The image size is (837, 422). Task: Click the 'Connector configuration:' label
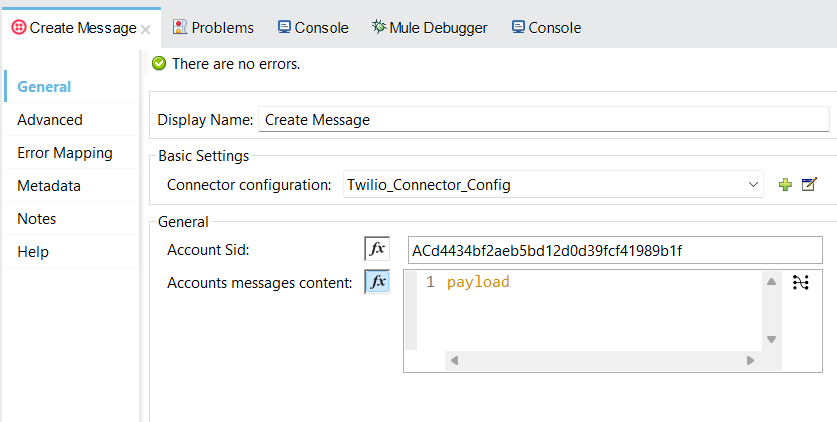click(249, 185)
